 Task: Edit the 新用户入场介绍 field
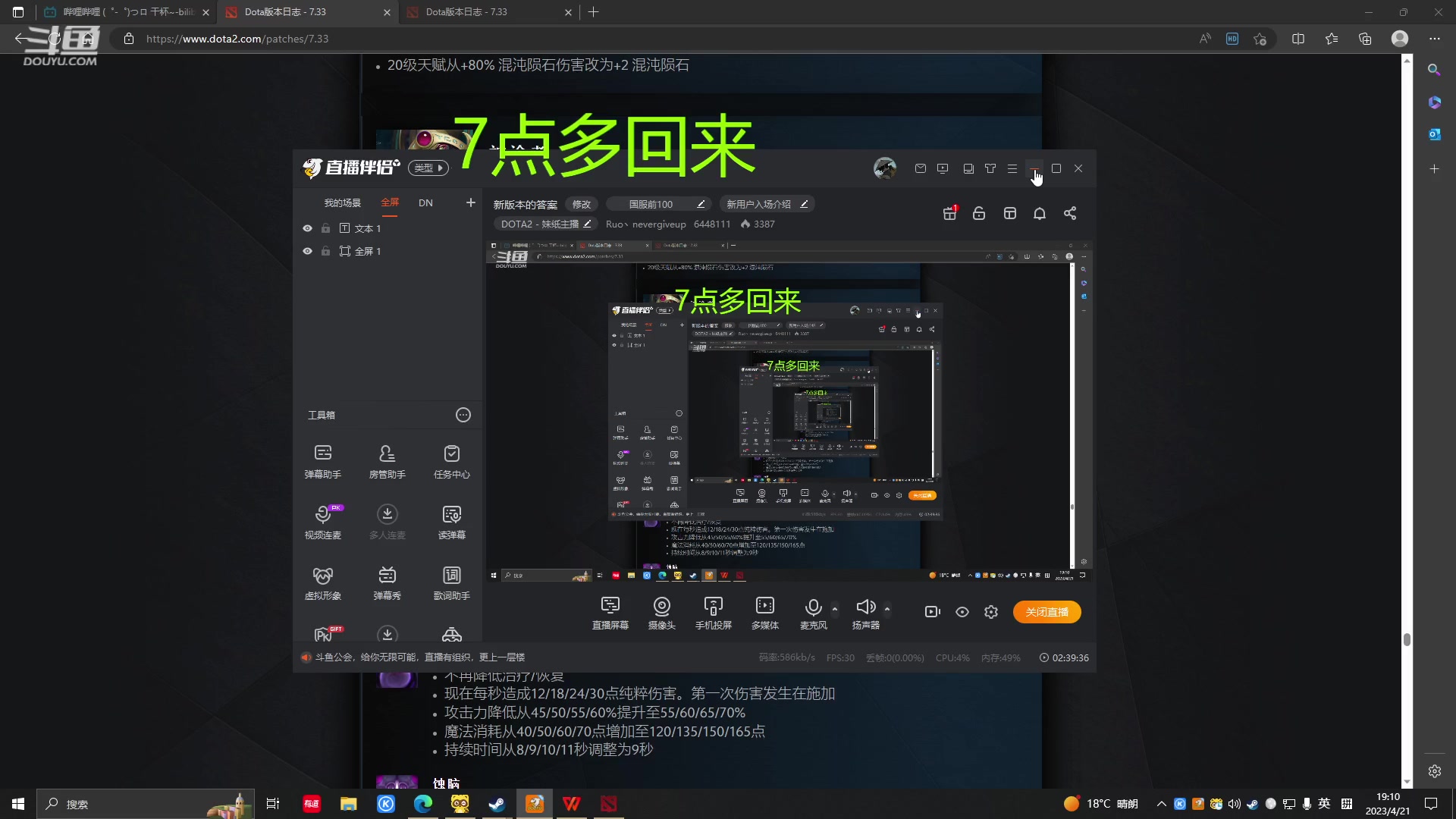767,204
